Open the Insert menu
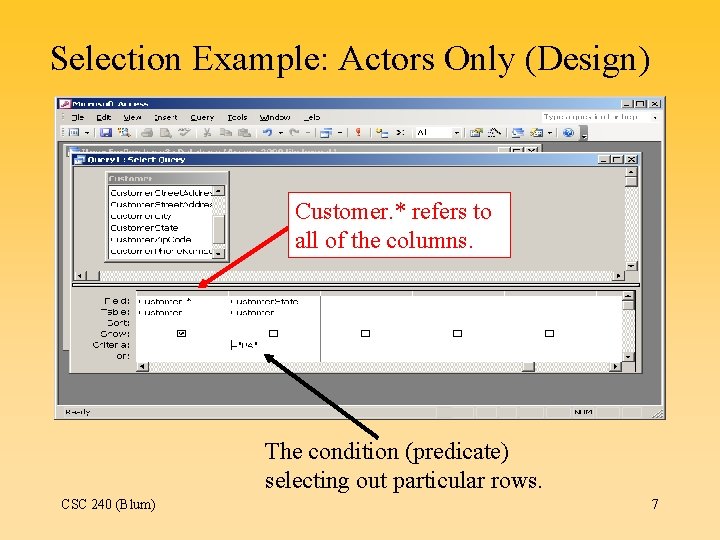Screen dimensions: 720x540 pos(165,118)
